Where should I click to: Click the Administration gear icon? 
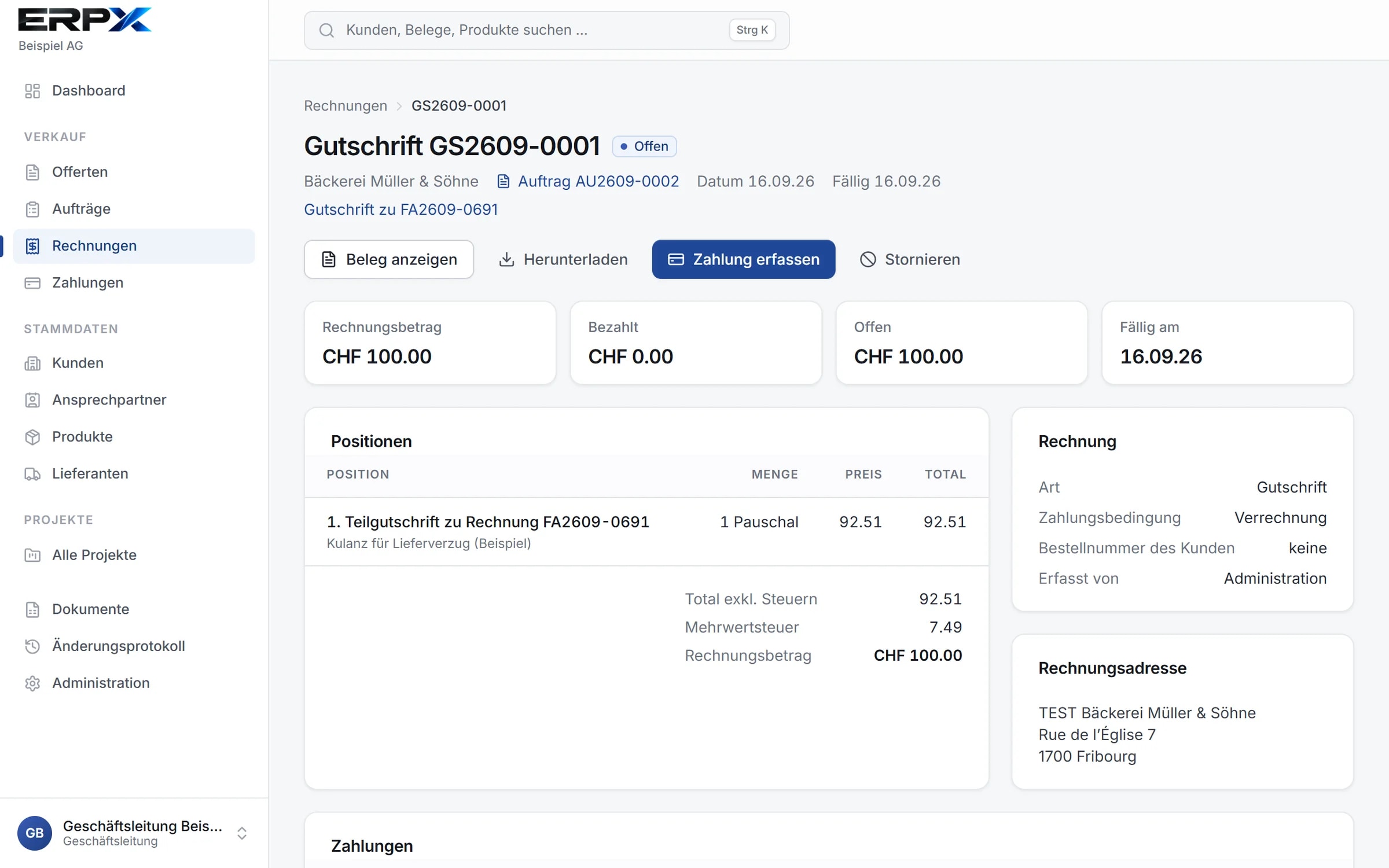(x=32, y=683)
